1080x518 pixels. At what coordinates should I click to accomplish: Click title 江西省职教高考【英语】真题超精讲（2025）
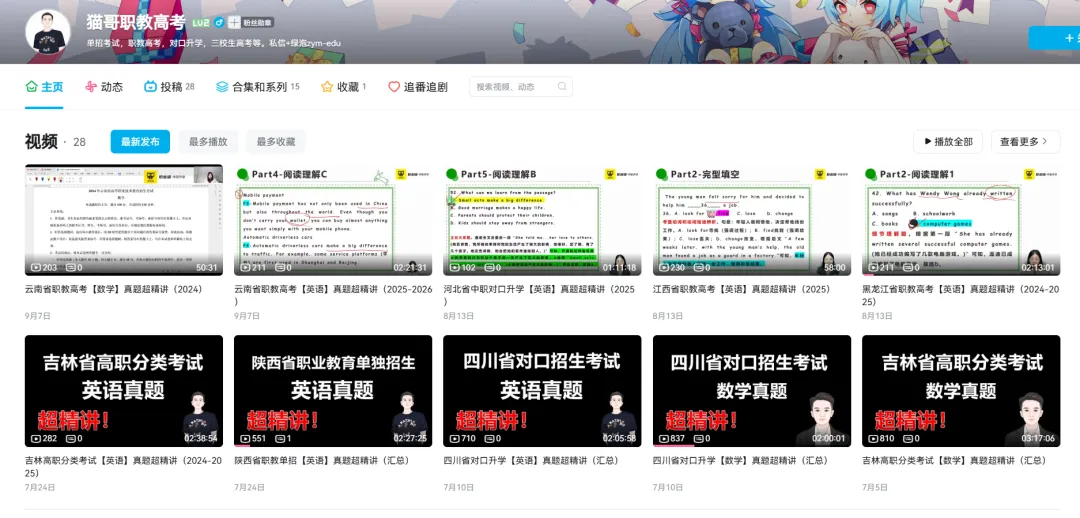tap(742, 289)
